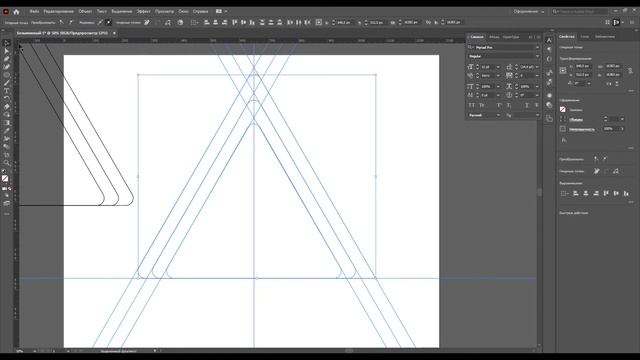Viewport: 640px width, 360px height.
Task: Click the Непрозрачность opacity label
Action: pyautogui.click(x=582, y=129)
